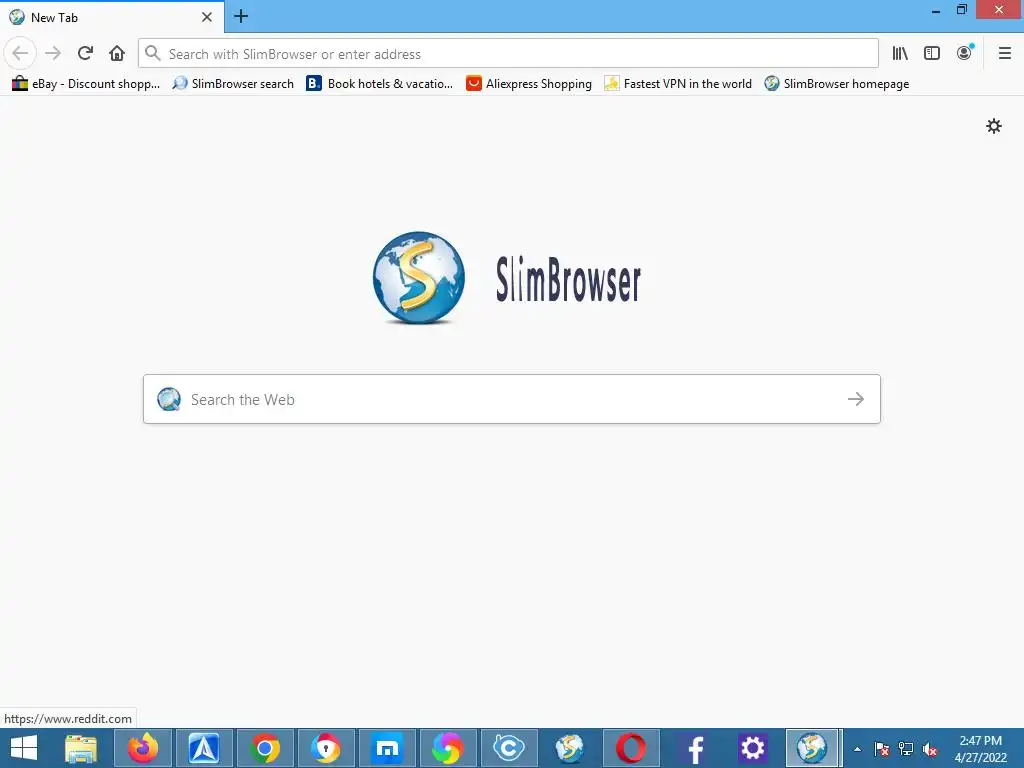Viewport: 1024px width, 768px height.
Task: Open the hamburger application menu
Action: coord(1005,54)
